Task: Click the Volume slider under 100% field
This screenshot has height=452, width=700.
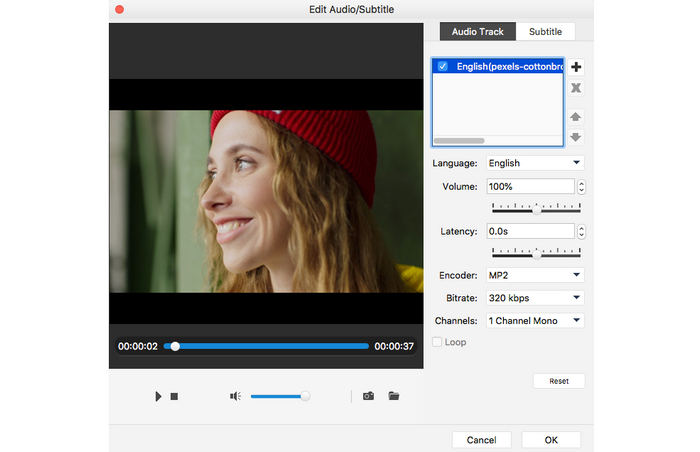Action: (536, 209)
